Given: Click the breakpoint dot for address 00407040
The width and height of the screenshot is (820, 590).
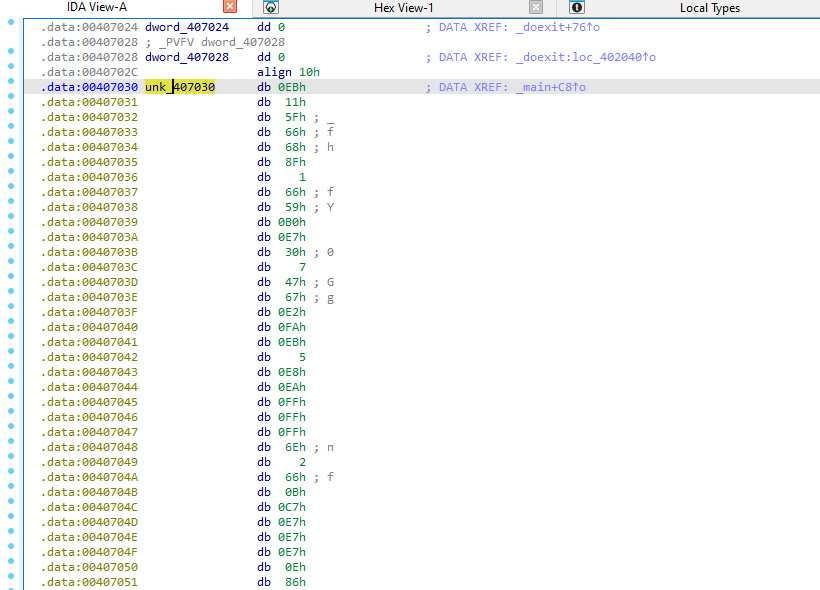Looking at the screenshot, I should (11, 321).
